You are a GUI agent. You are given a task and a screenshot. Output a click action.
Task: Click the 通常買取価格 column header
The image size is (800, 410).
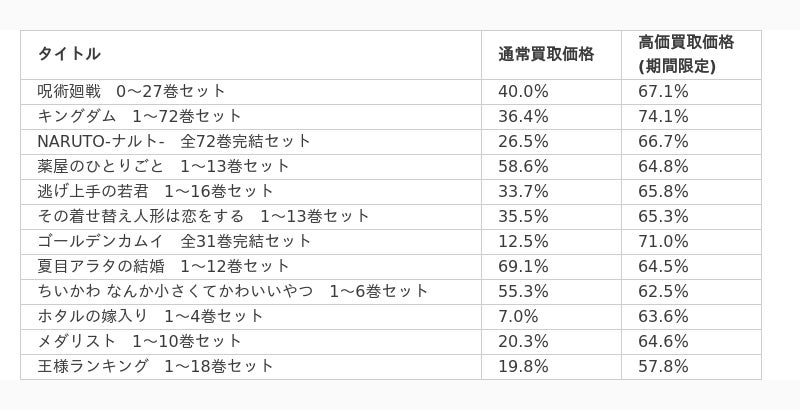pyautogui.click(x=546, y=54)
